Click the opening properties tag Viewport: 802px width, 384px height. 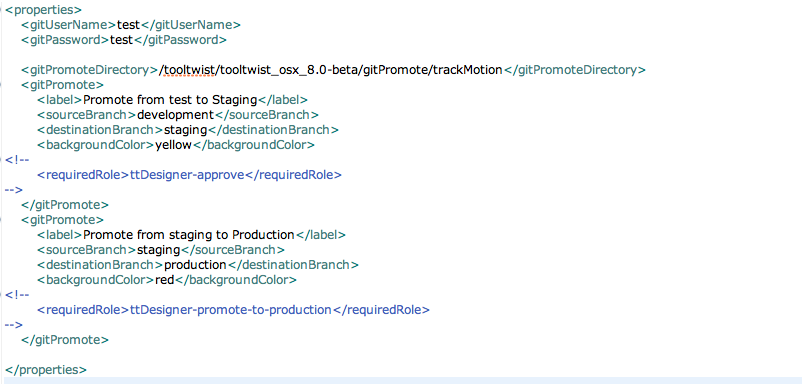[x=43, y=10]
